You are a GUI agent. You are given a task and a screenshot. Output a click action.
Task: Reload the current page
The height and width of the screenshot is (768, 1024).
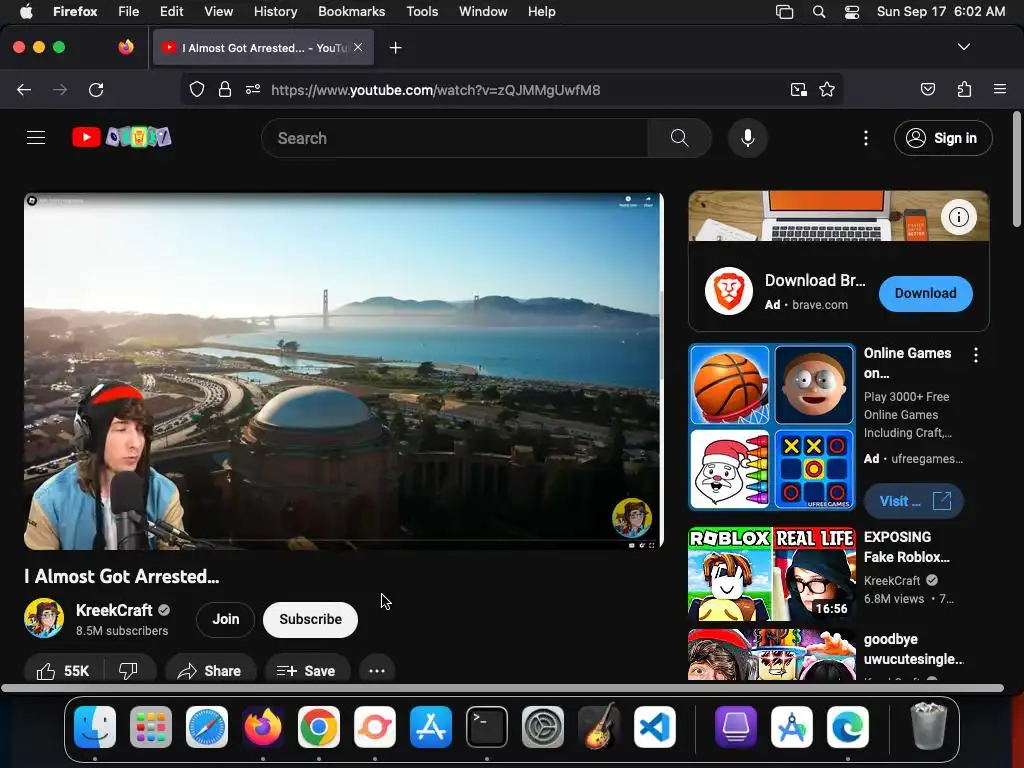point(96,89)
